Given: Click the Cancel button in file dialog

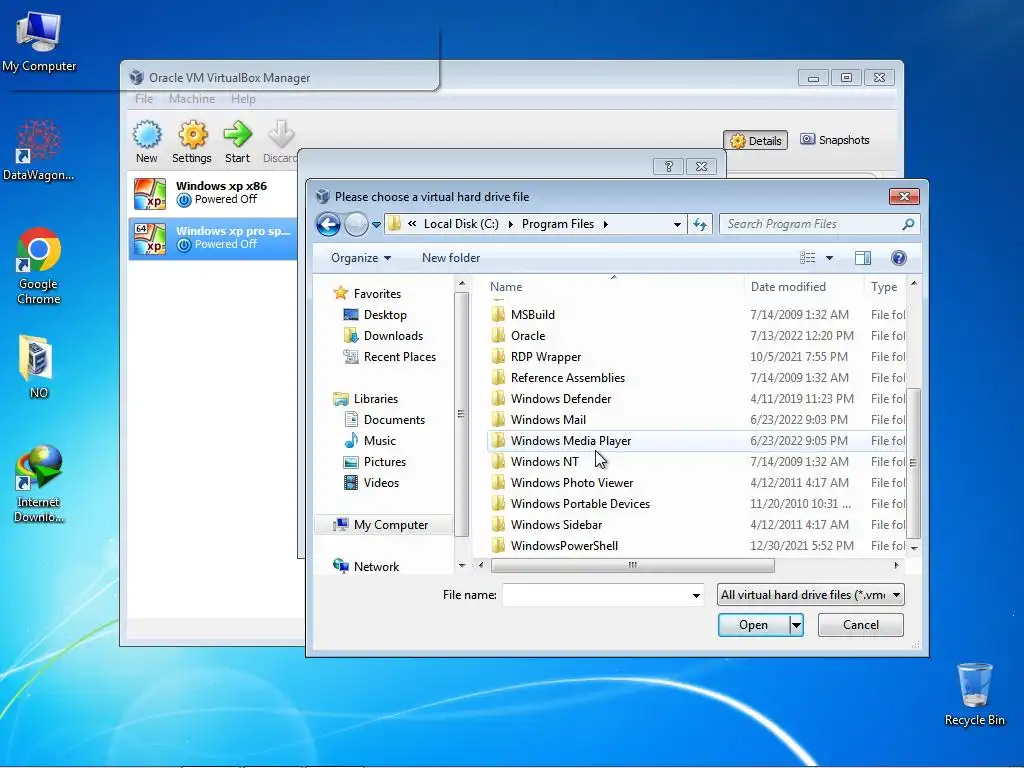Looking at the screenshot, I should (861, 625).
